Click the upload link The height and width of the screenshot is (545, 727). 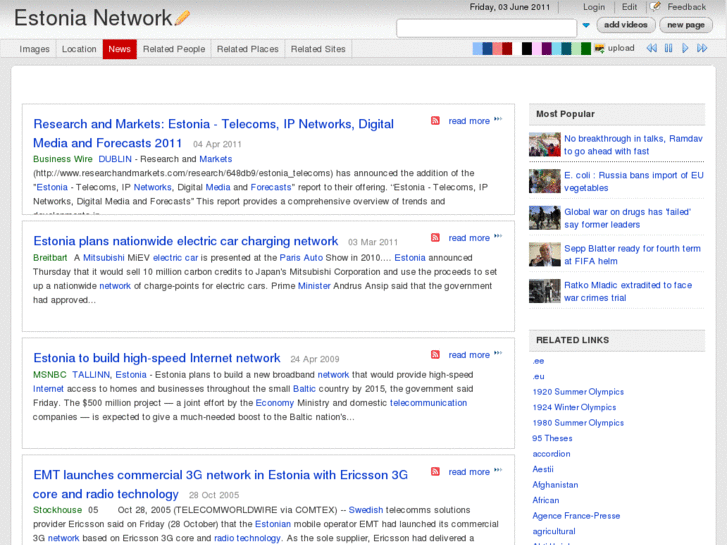pyautogui.click(x=621, y=48)
